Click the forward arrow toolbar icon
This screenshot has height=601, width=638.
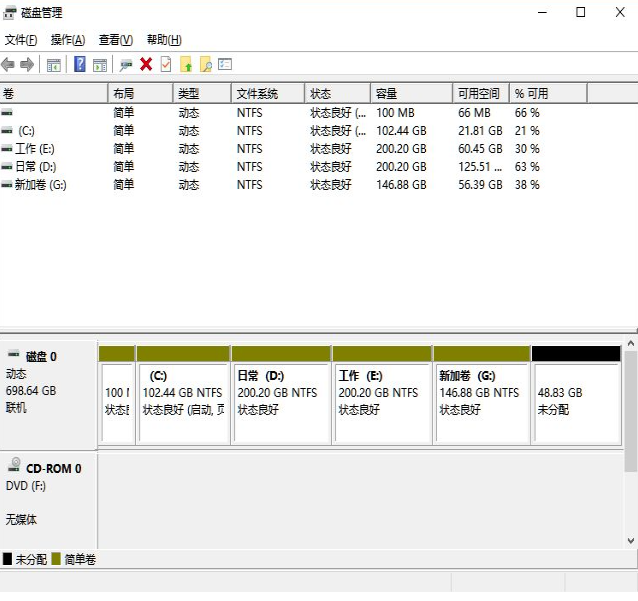27,65
